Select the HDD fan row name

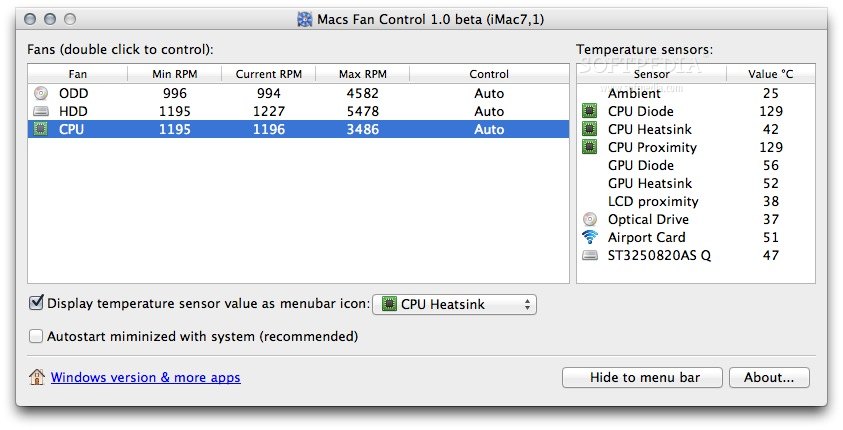point(74,111)
